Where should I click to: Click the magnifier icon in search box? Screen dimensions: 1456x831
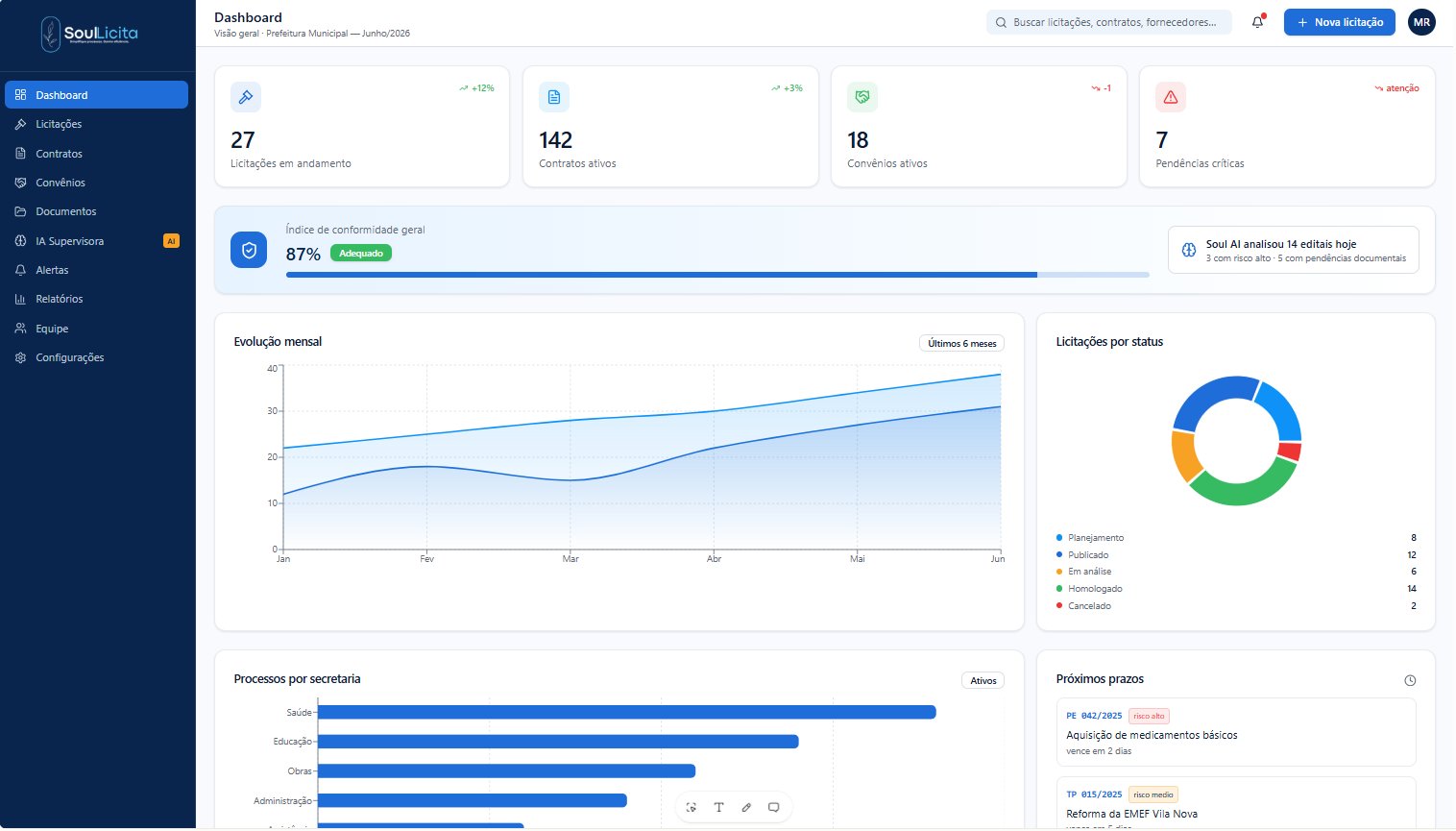(1001, 22)
